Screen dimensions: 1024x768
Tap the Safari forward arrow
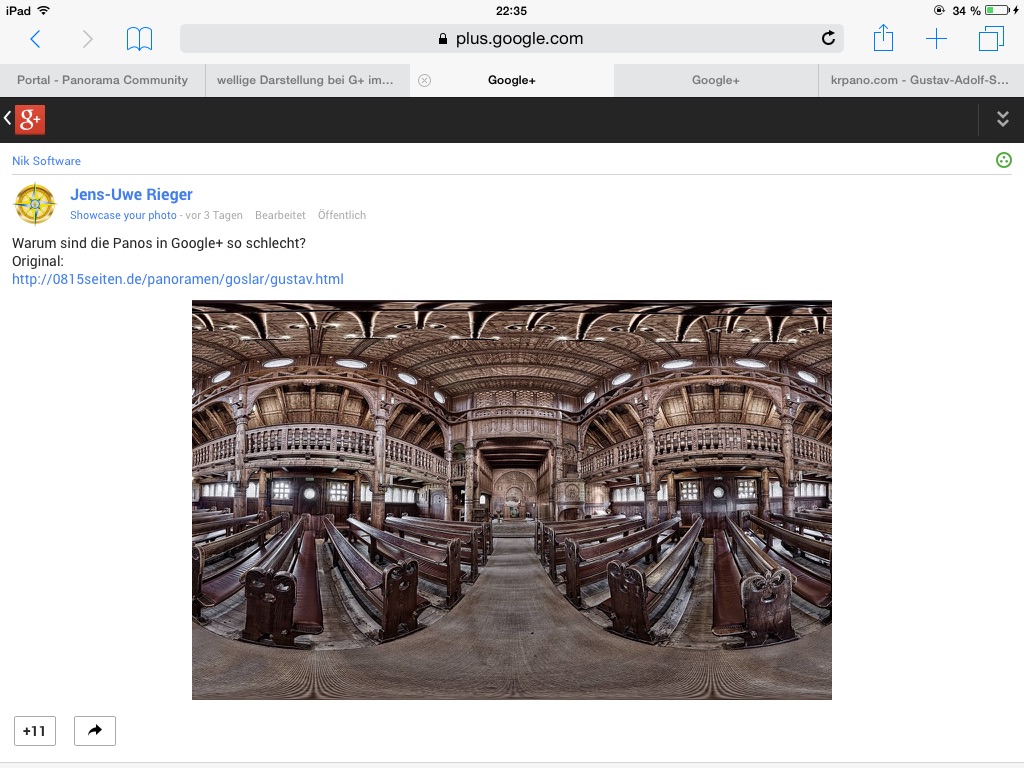[x=87, y=39]
